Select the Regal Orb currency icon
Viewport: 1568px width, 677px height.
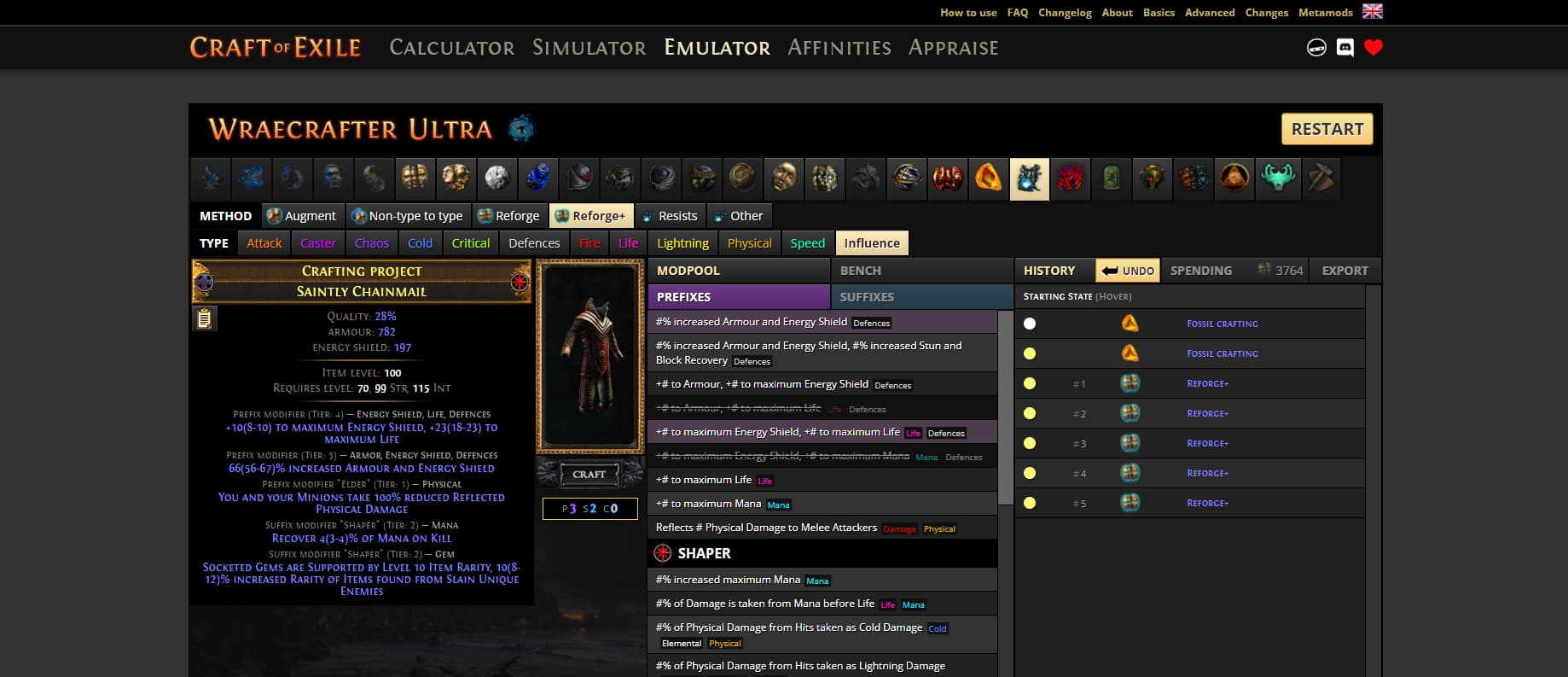(334, 178)
